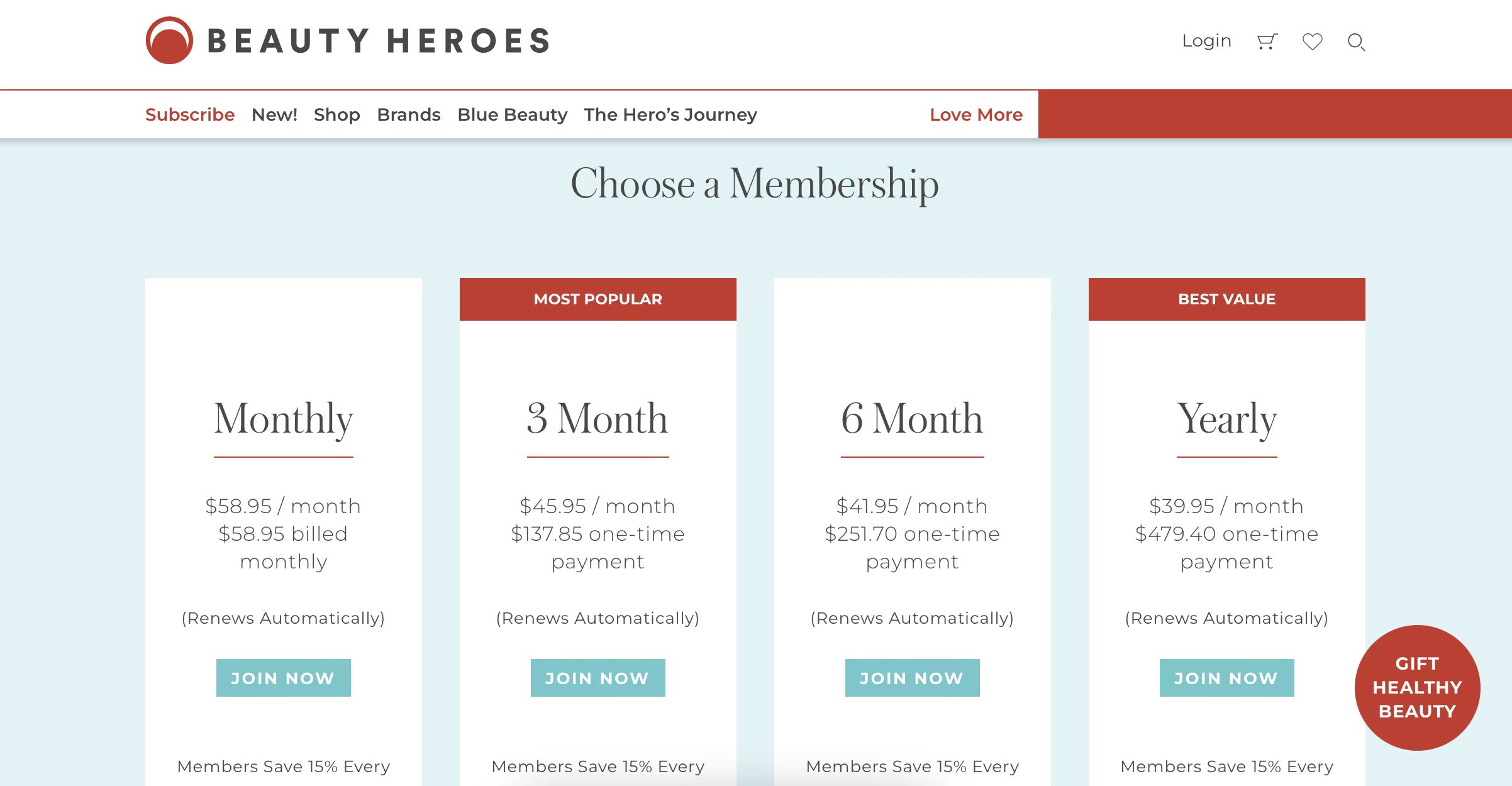Open the wishlist heart icon

click(1312, 42)
